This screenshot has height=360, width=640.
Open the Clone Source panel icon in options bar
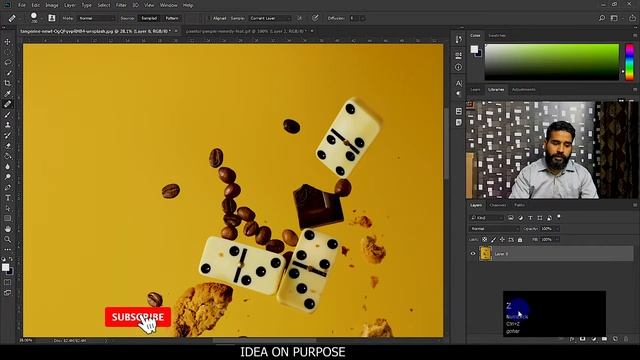point(51,18)
